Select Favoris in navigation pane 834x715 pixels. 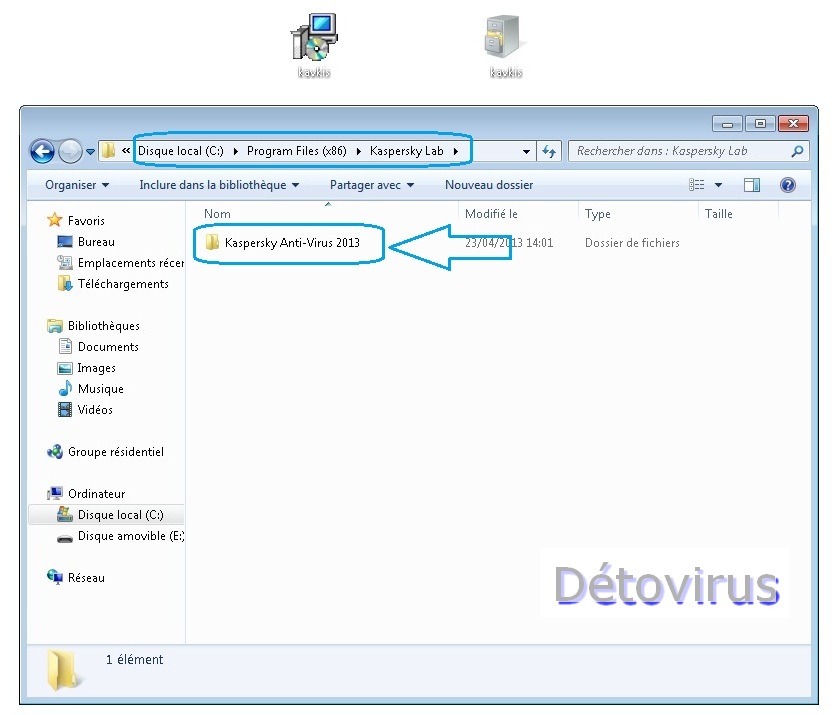86,220
